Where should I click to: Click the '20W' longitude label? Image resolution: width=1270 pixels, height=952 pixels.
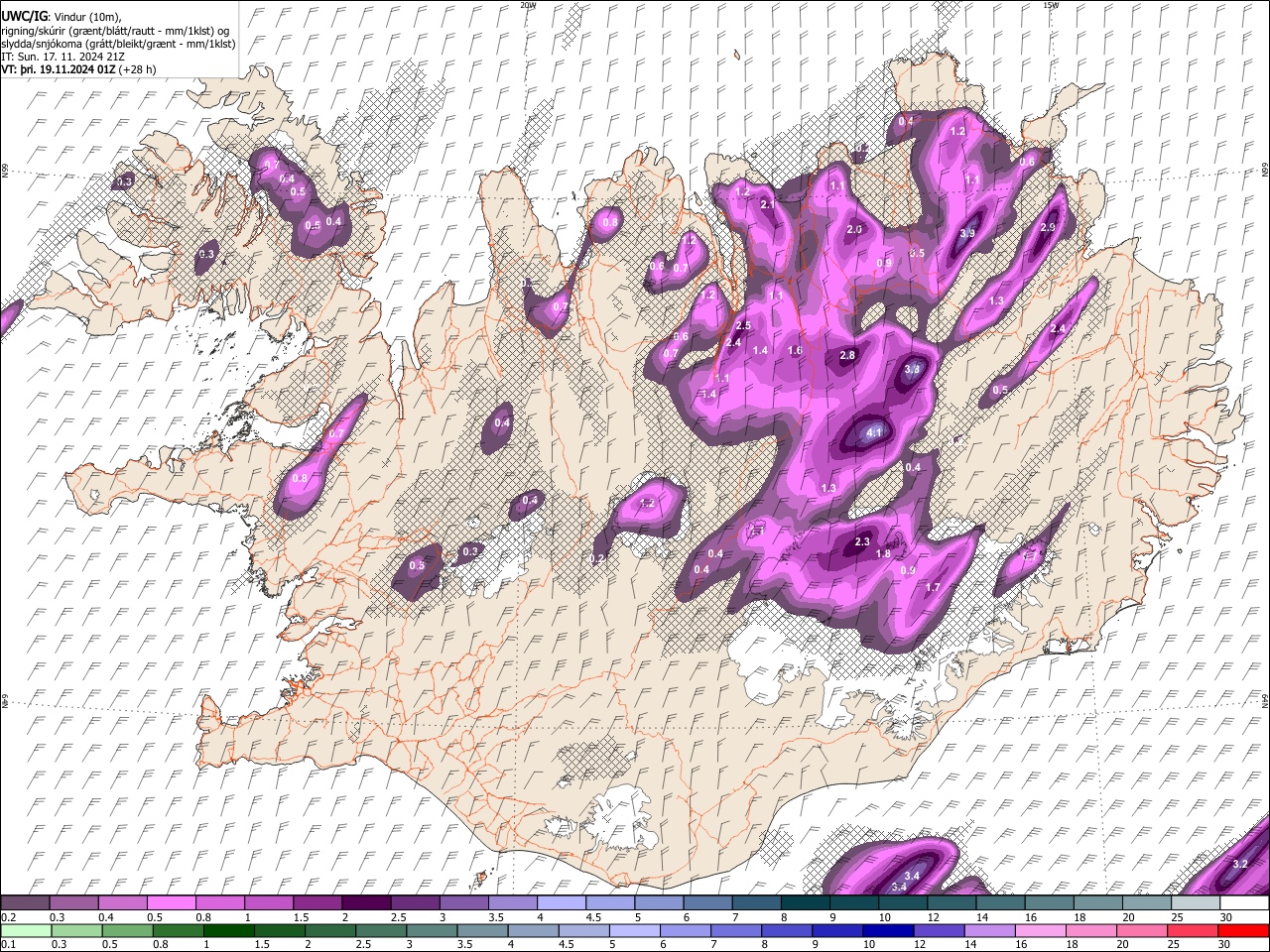[528, 5]
